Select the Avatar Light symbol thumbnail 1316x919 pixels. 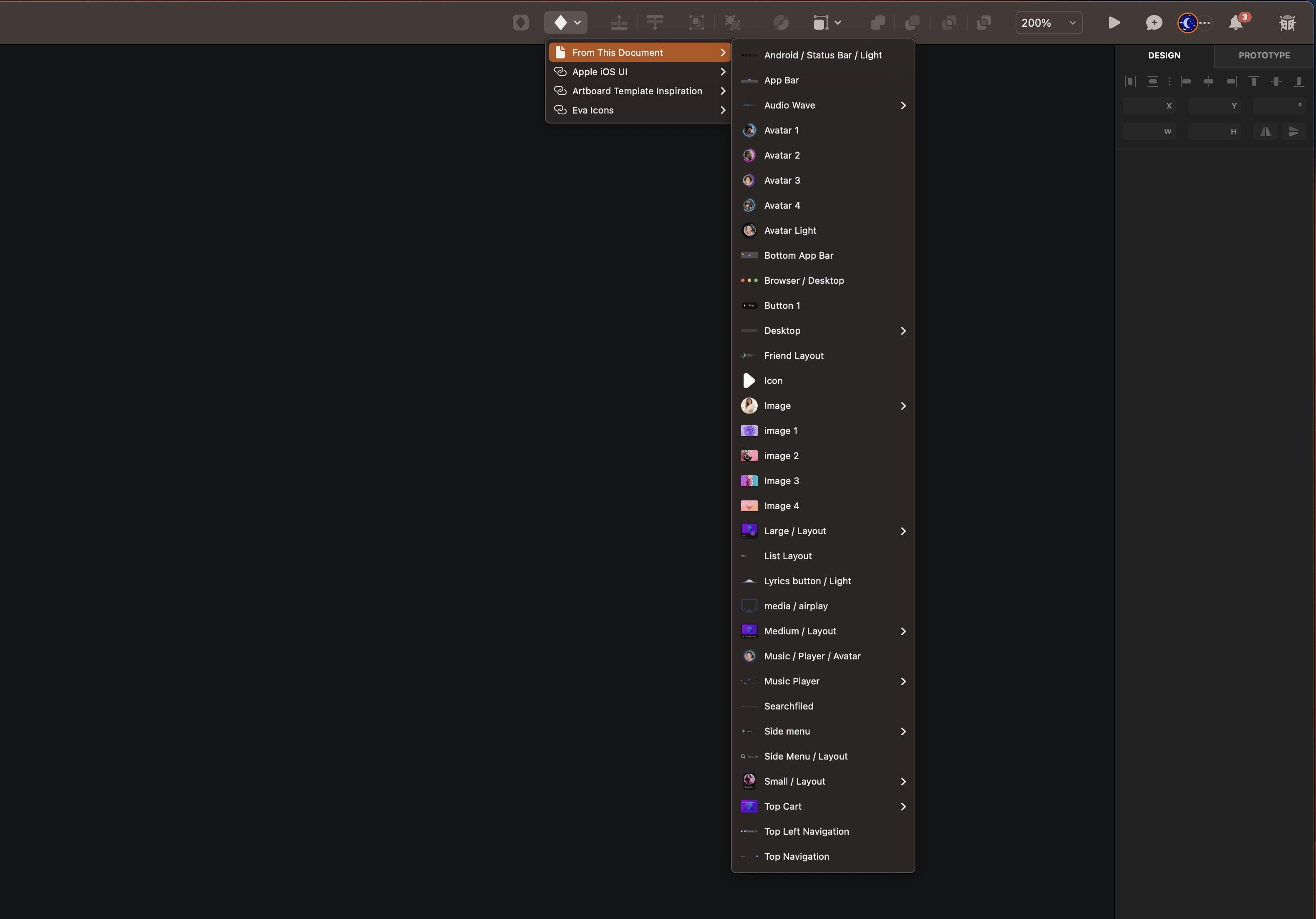click(749, 230)
